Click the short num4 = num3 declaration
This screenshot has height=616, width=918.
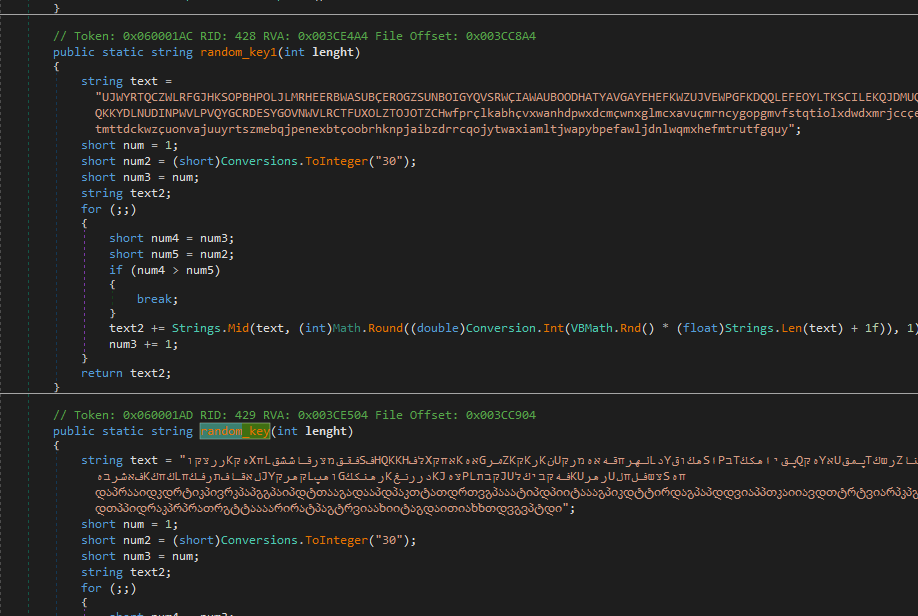point(171,238)
